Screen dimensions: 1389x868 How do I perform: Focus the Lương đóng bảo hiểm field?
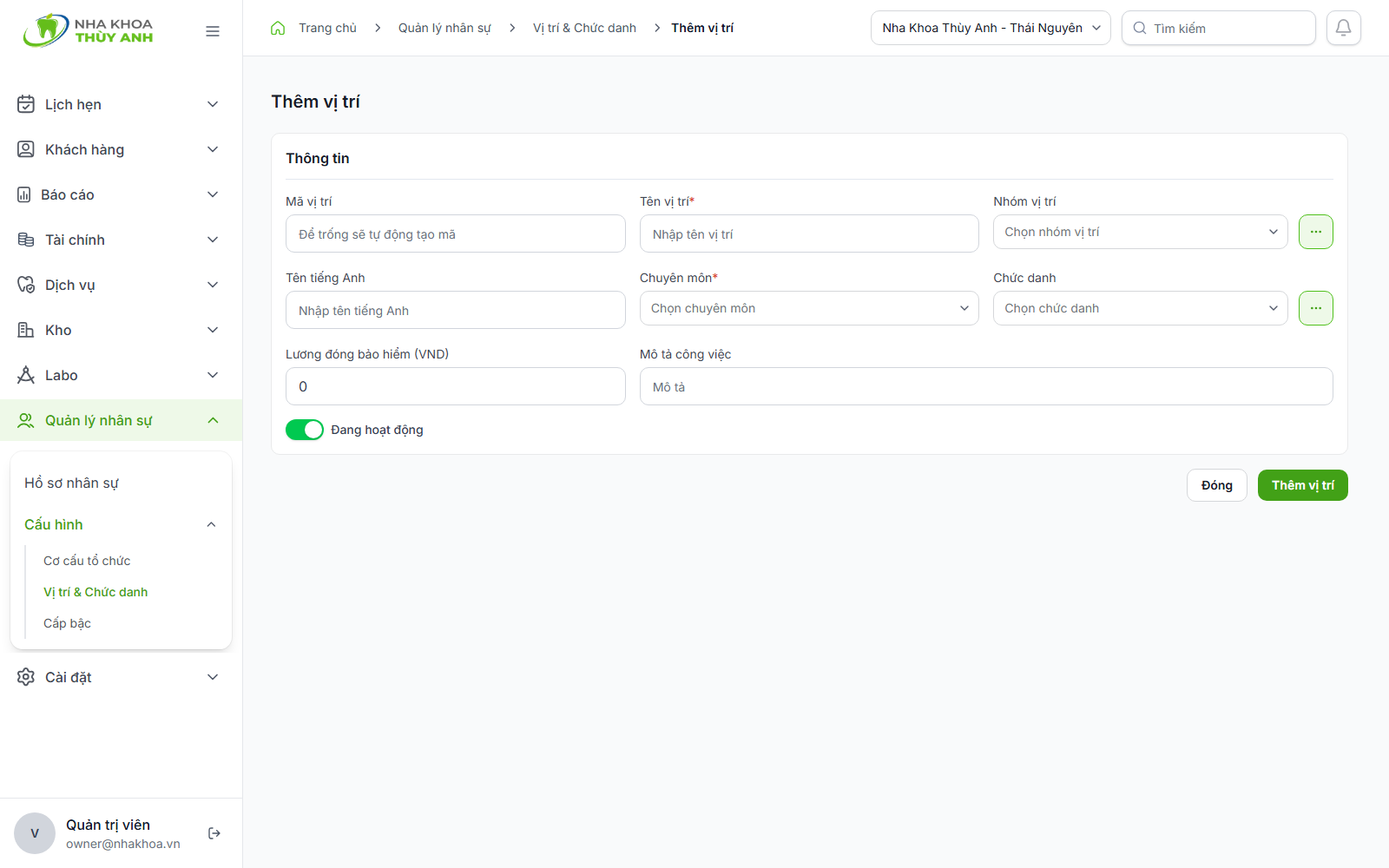click(x=455, y=386)
